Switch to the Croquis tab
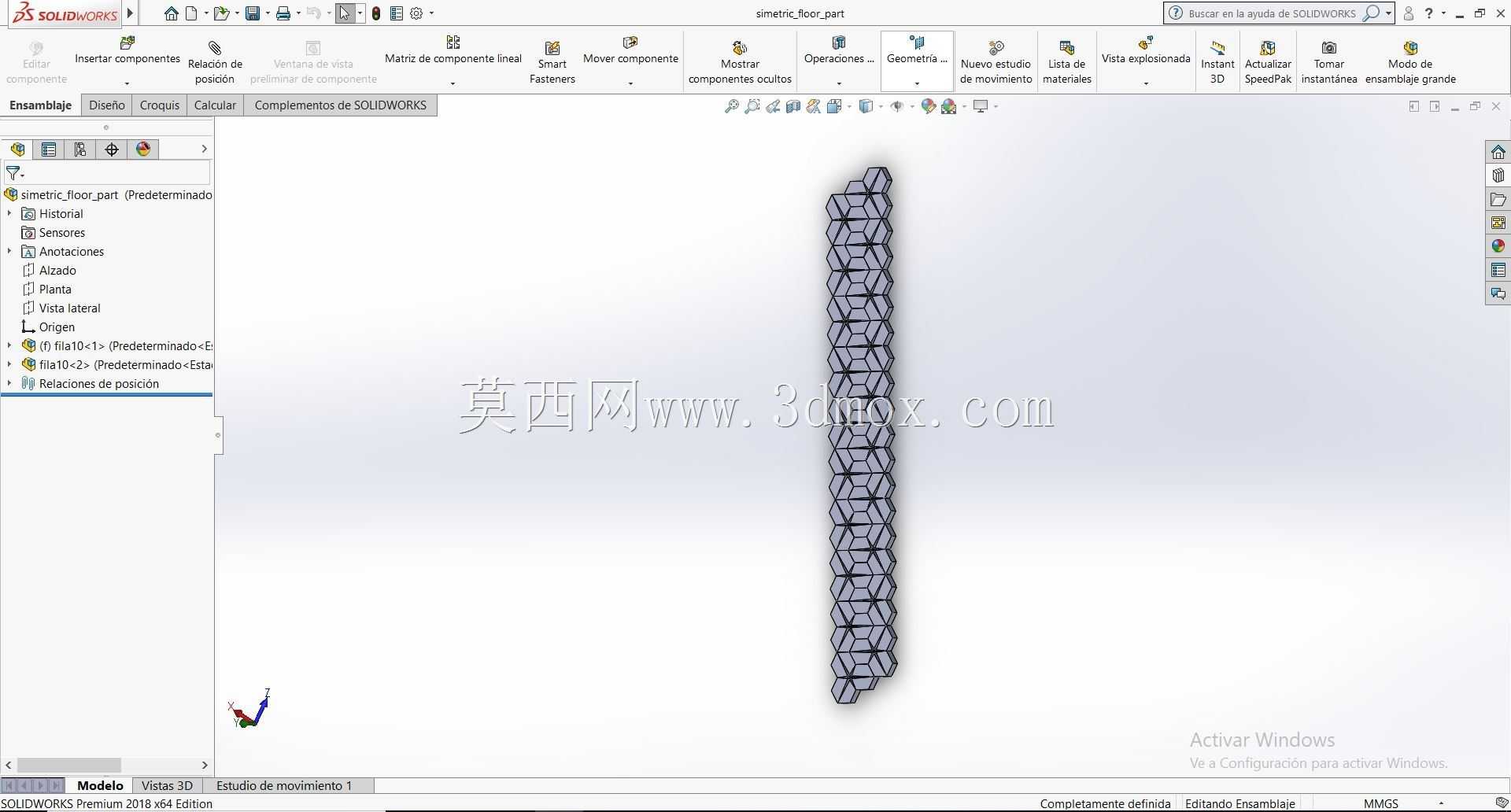This screenshot has height=812, width=1511. point(160,105)
